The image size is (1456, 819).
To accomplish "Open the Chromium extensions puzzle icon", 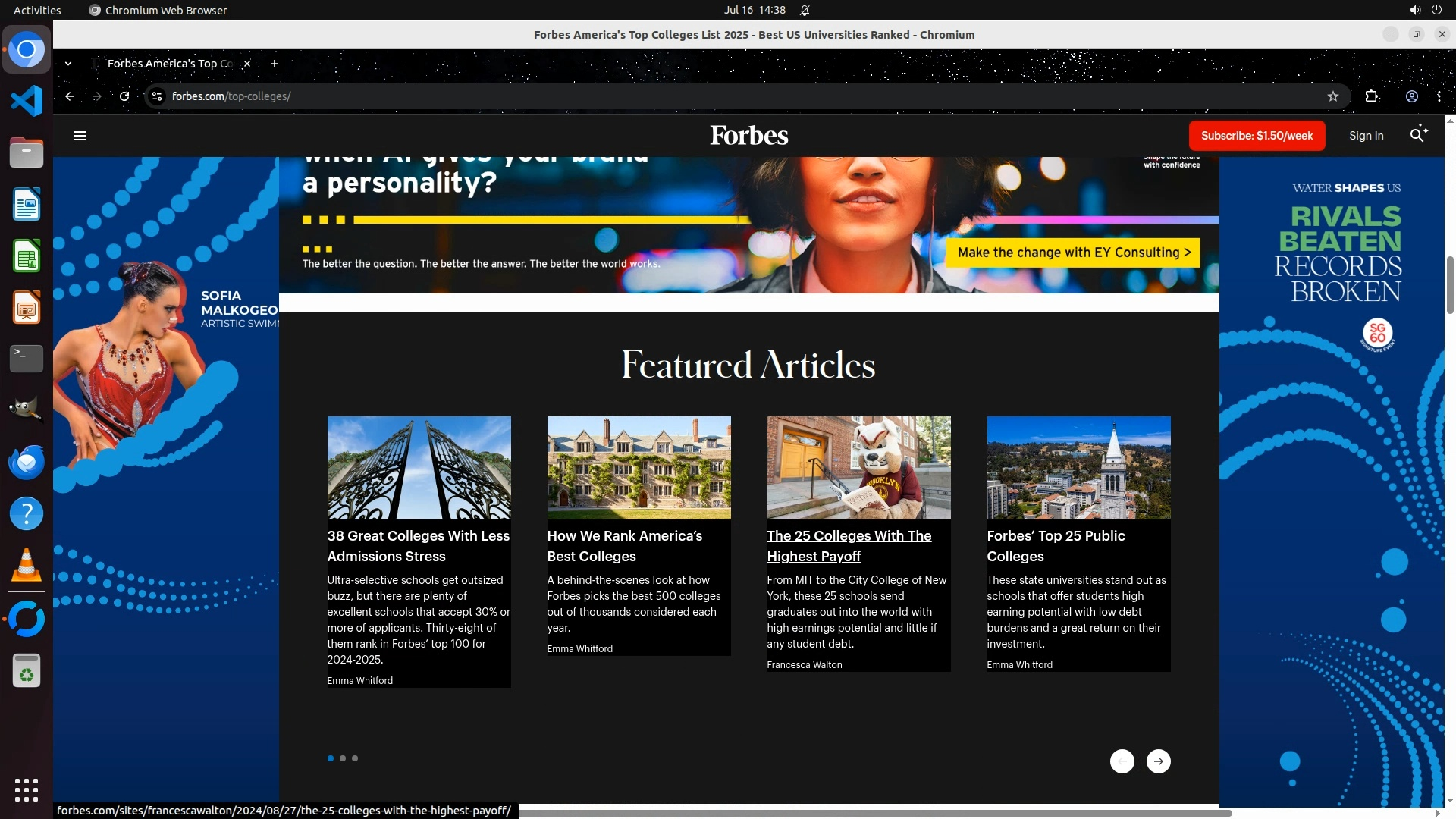I will pyautogui.click(x=1372, y=96).
